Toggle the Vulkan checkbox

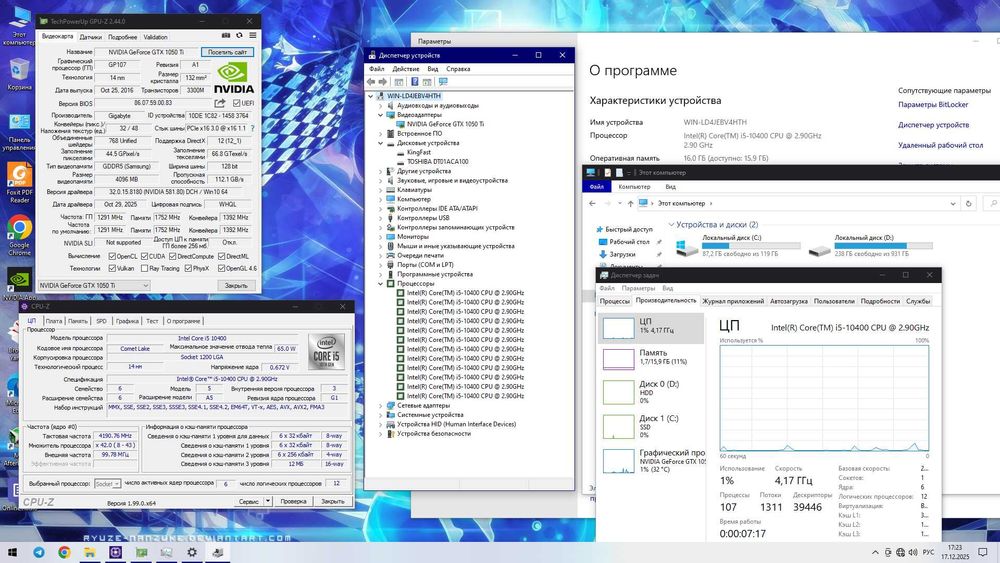point(112,268)
